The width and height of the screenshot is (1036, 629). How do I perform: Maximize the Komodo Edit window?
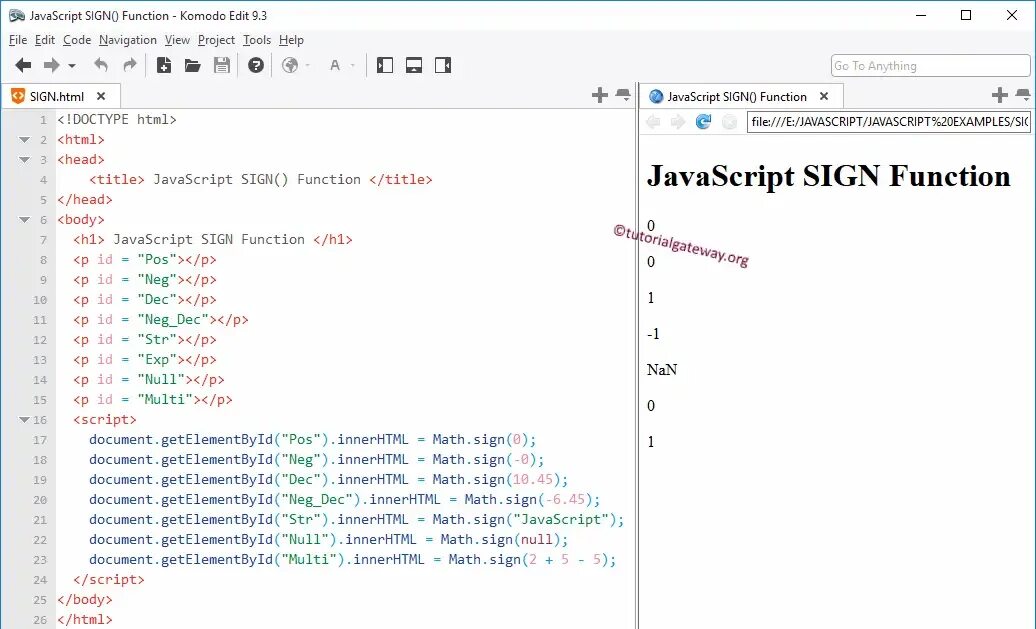[x=966, y=15]
